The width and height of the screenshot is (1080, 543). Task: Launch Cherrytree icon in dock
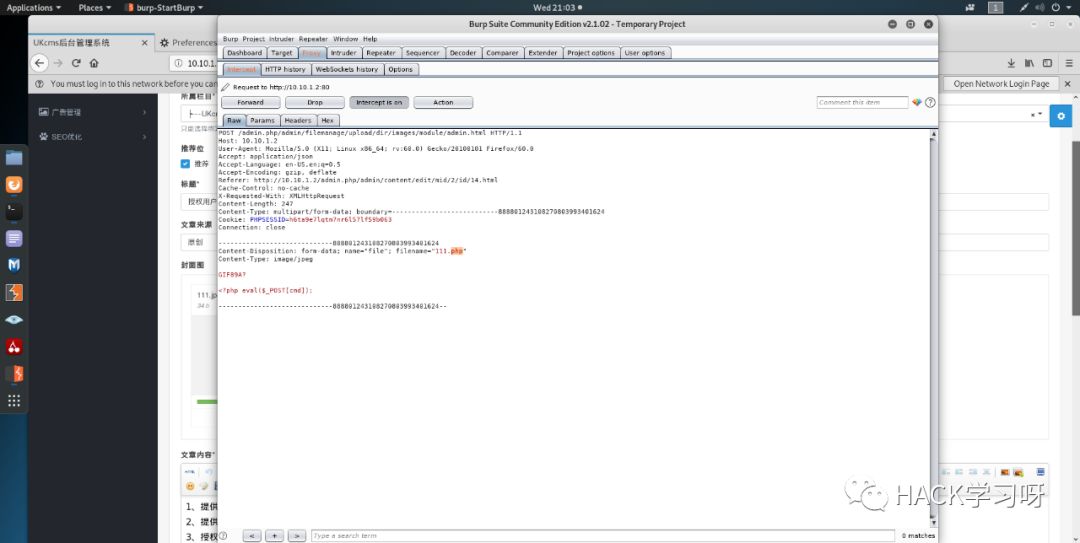coord(14,347)
